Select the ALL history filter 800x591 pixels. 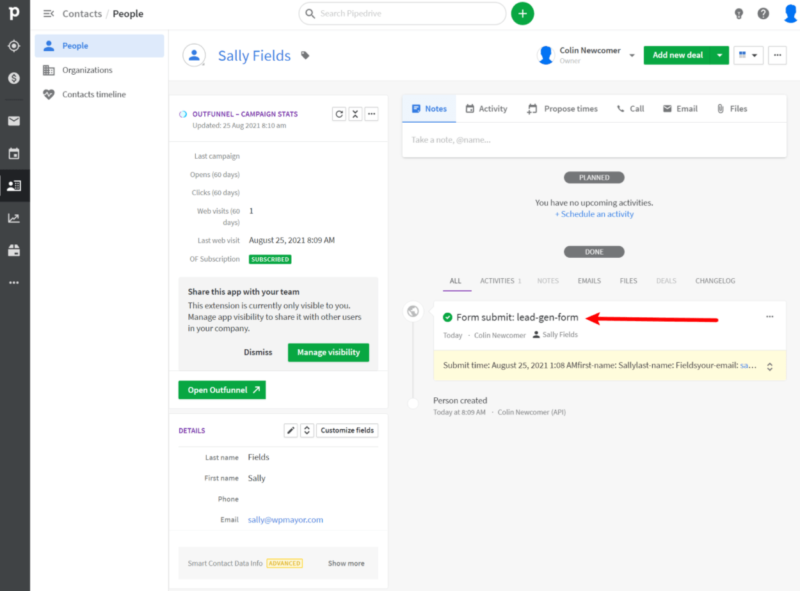coord(455,281)
